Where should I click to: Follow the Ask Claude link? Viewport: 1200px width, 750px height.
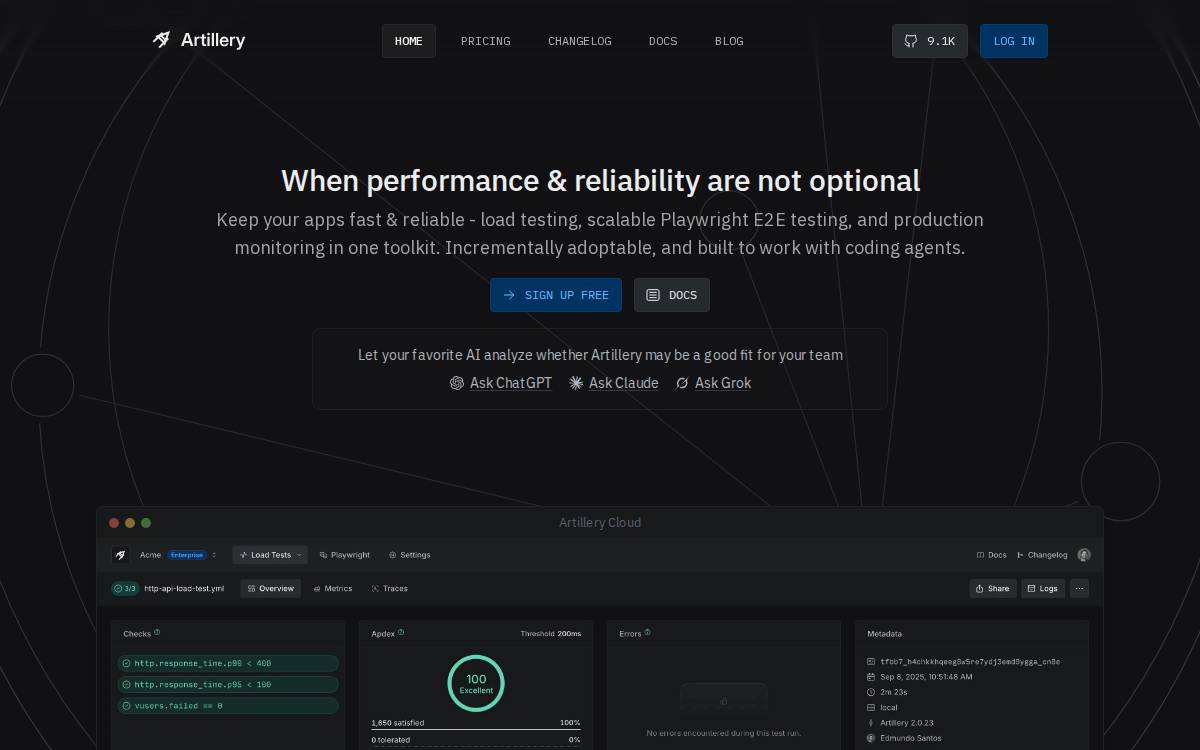pyautogui.click(x=624, y=383)
